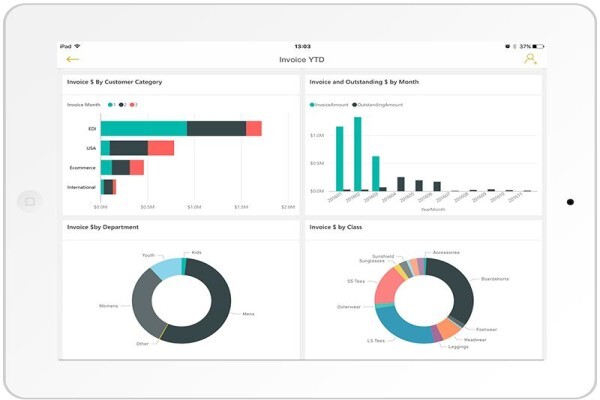Select the red segment of EDI bar
Viewport: 600px width, 400px height.
pyautogui.click(x=254, y=128)
